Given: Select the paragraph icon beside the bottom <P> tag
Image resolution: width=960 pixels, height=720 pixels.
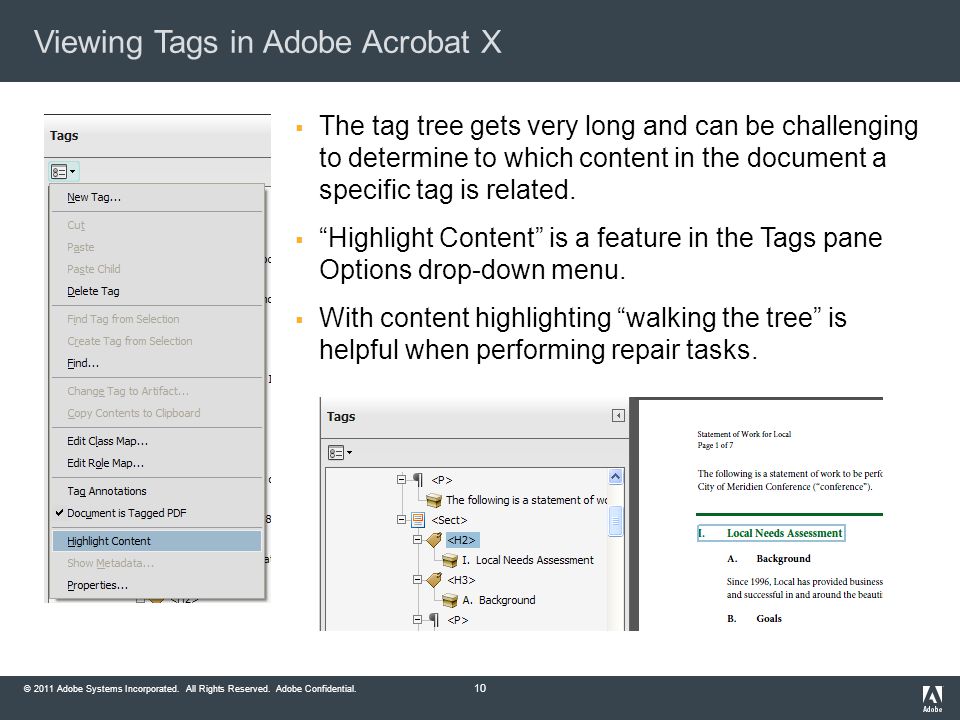Looking at the screenshot, I should 434,620.
